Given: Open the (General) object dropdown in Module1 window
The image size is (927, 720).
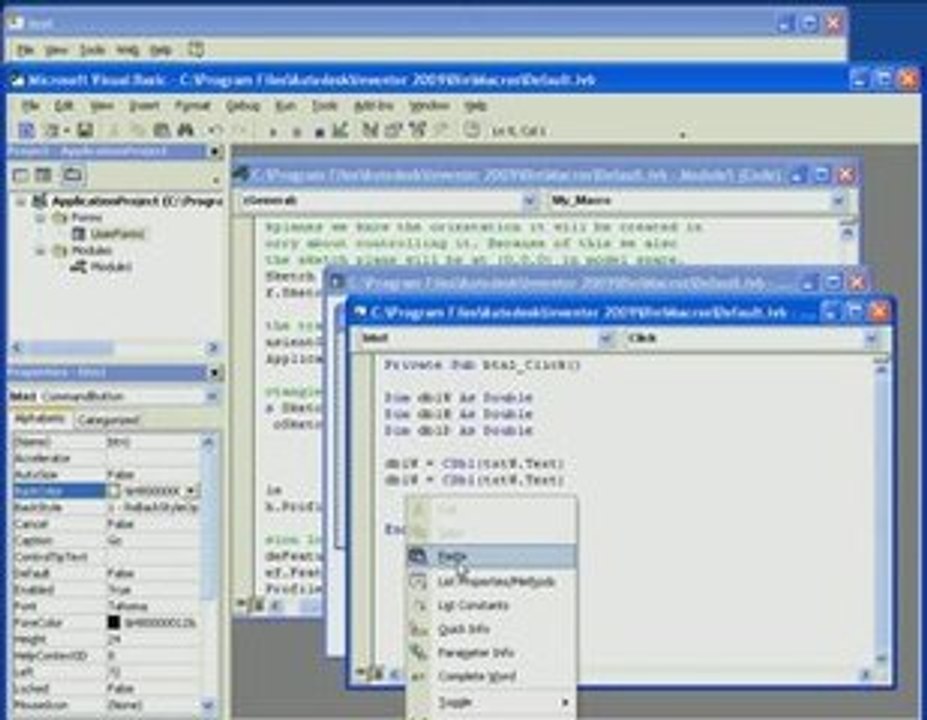Looking at the screenshot, I should pyautogui.click(x=529, y=201).
